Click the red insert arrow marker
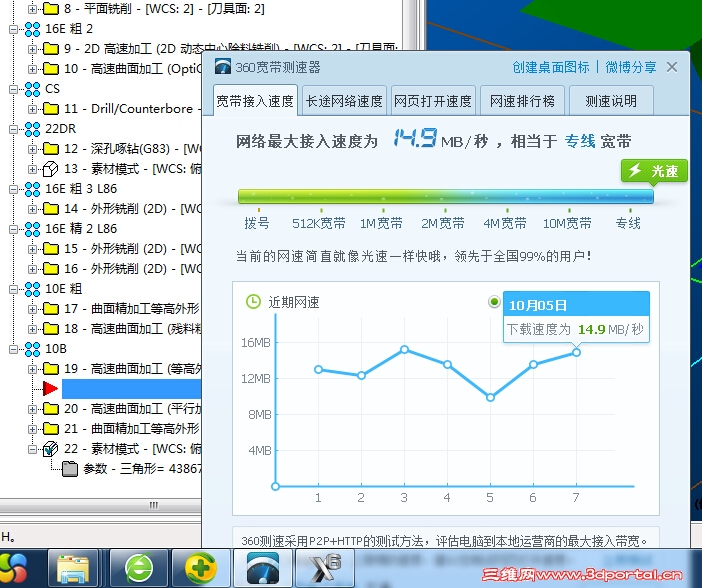Image resolution: width=702 pixels, height=588 pixels. (x=50, y=388)
